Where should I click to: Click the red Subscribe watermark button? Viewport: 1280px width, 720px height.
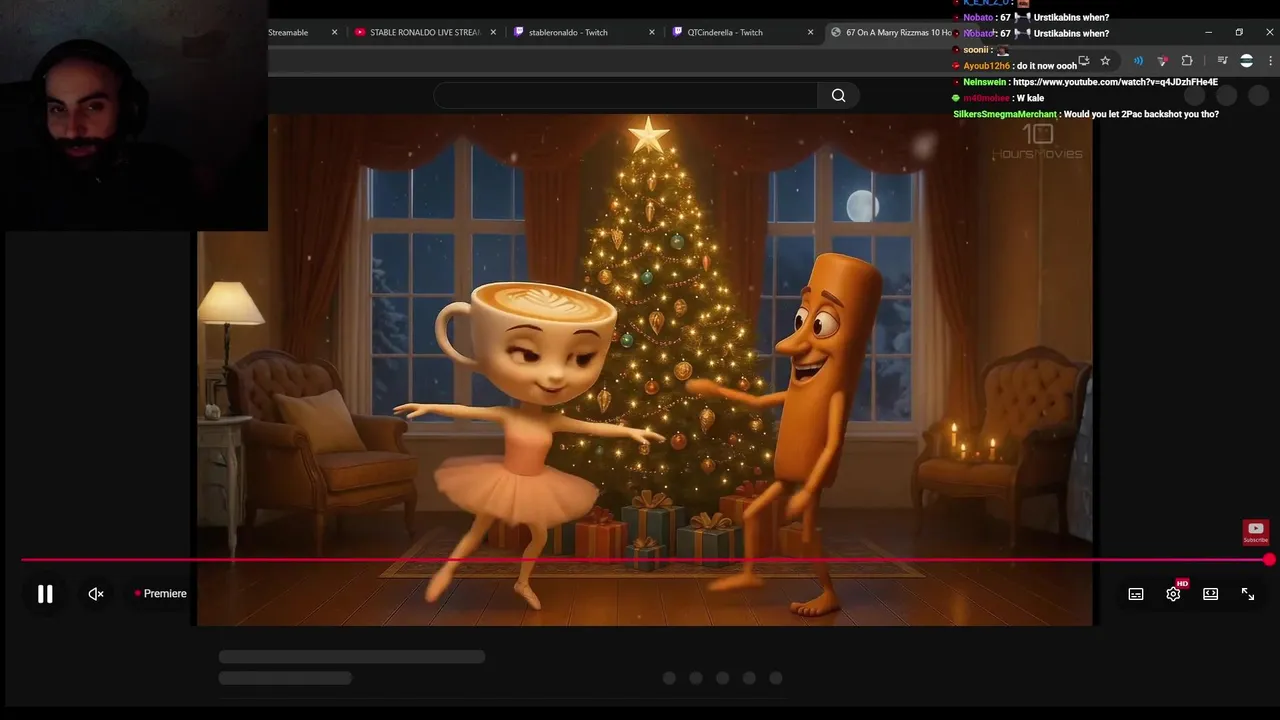coord(1256,532)
